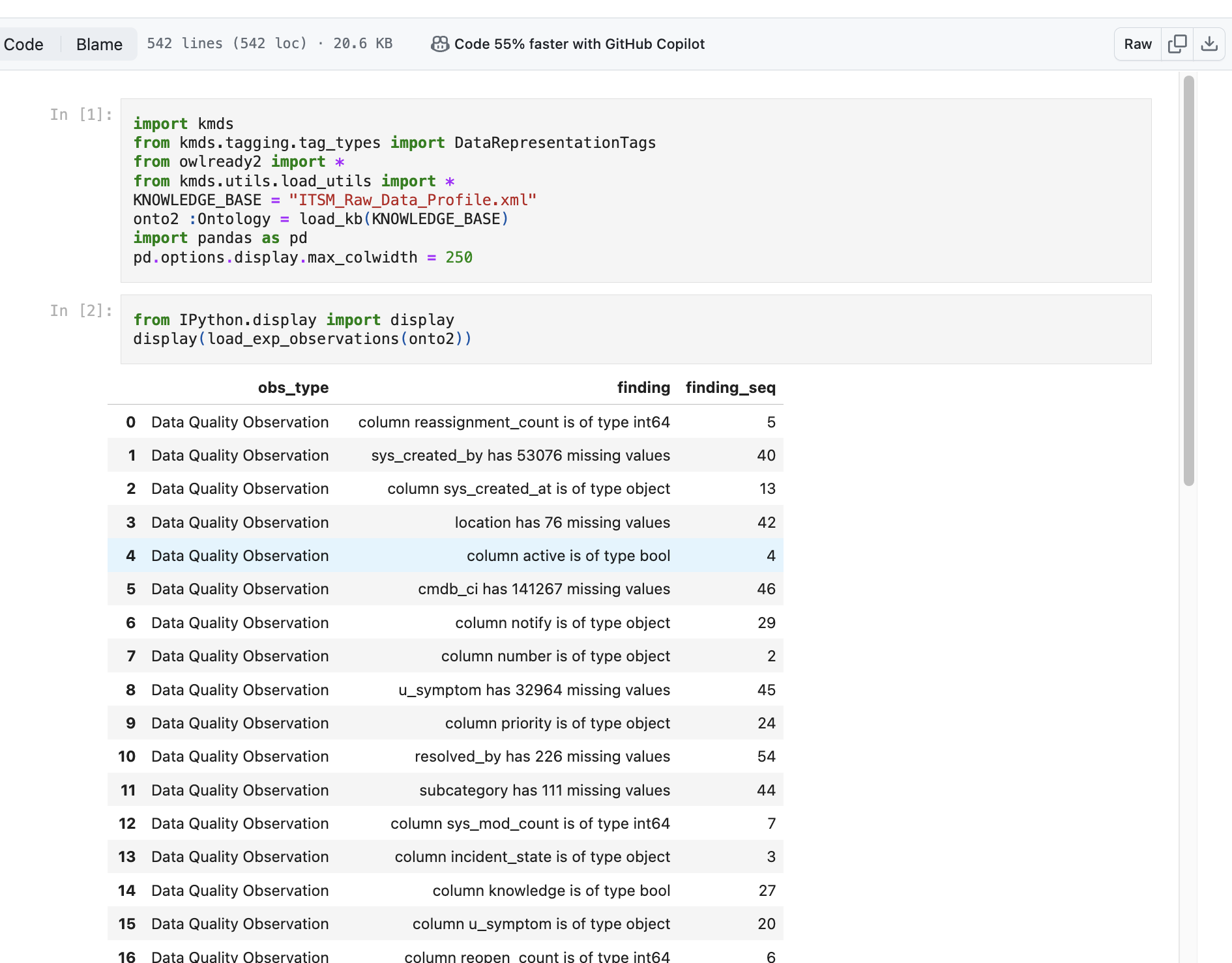
Task: Click finding_seq value 27
Action: pyautogui.click(x=767, y=891)
